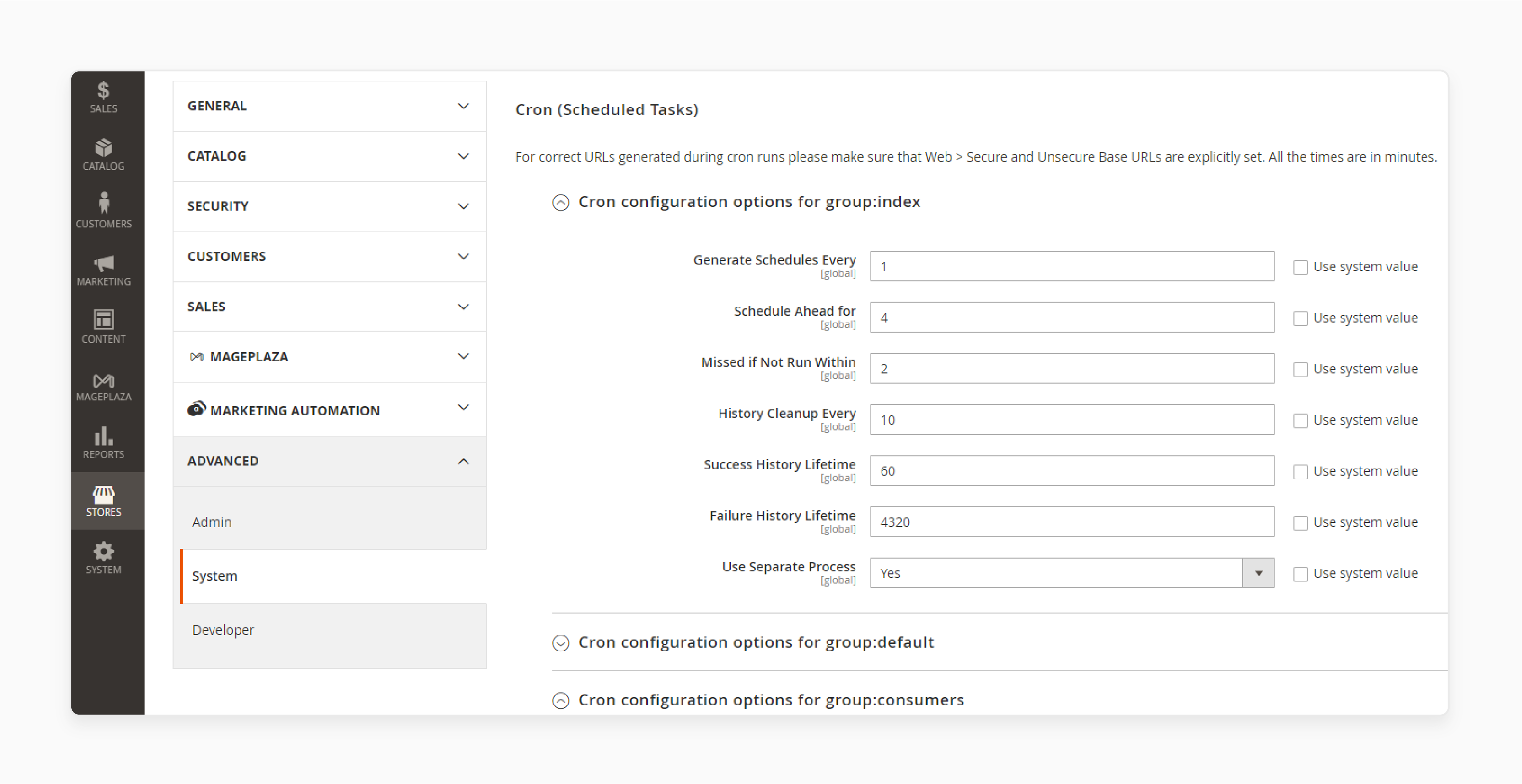
Task: Expand the group:default circle arrow icon
Action: point(561,643)
